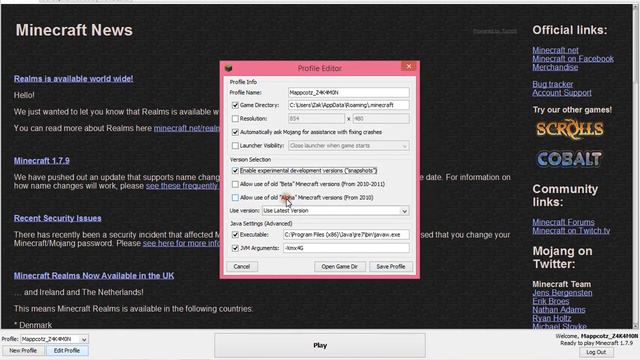Viewport: 640px width, 360px height.
Task: Click the New Profile button
Action: click(x=23, y=351)
